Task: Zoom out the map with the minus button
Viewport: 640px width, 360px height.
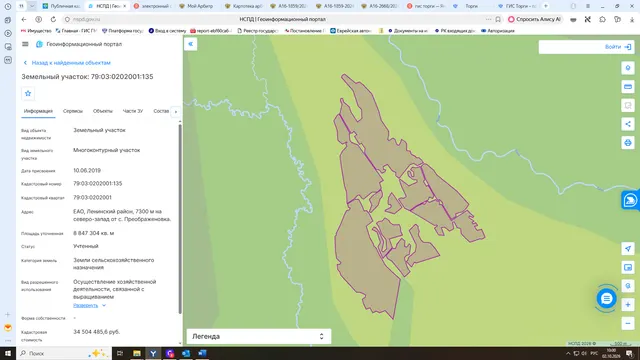Action: [x=628, y=323]
